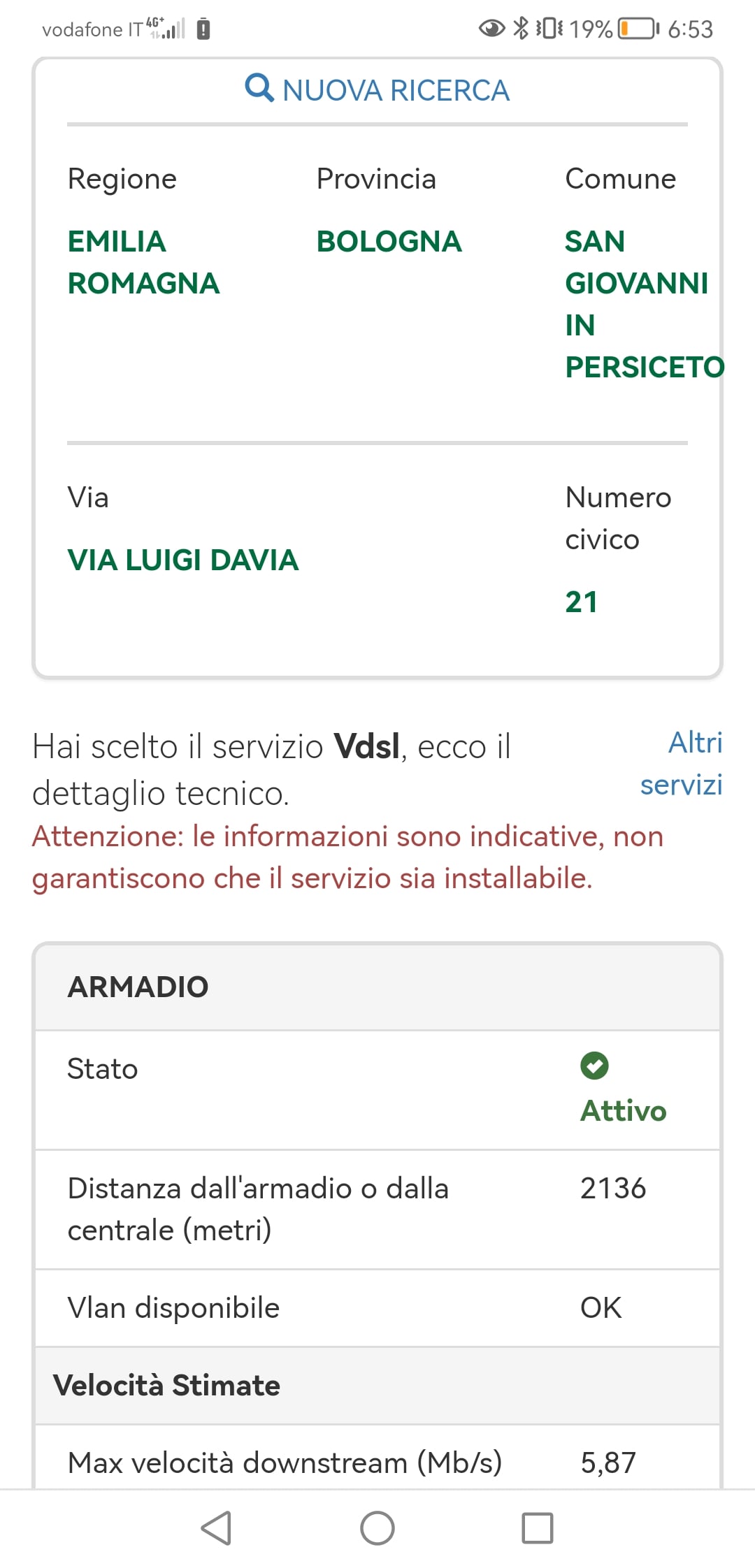
Task: Tap the vibrate mode status icon
Action: (549, 29)
